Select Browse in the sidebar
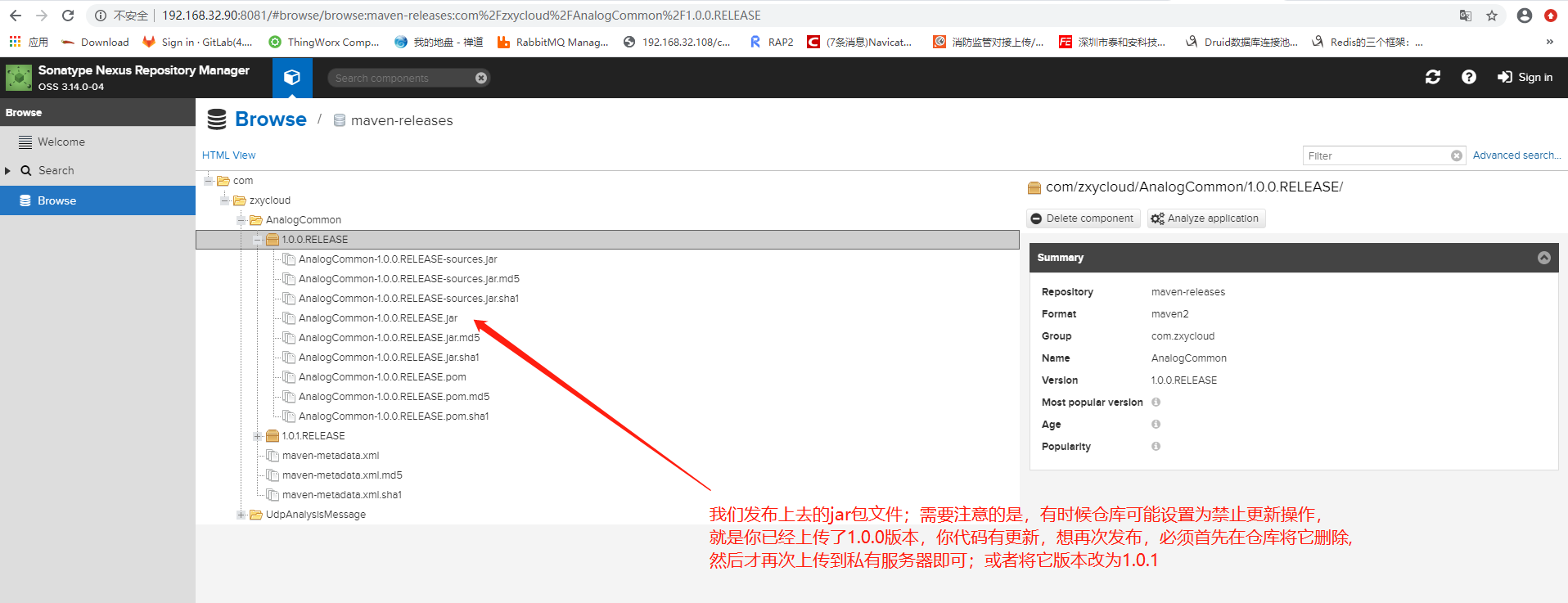1568x603 pixels. (x=97, y=200)
